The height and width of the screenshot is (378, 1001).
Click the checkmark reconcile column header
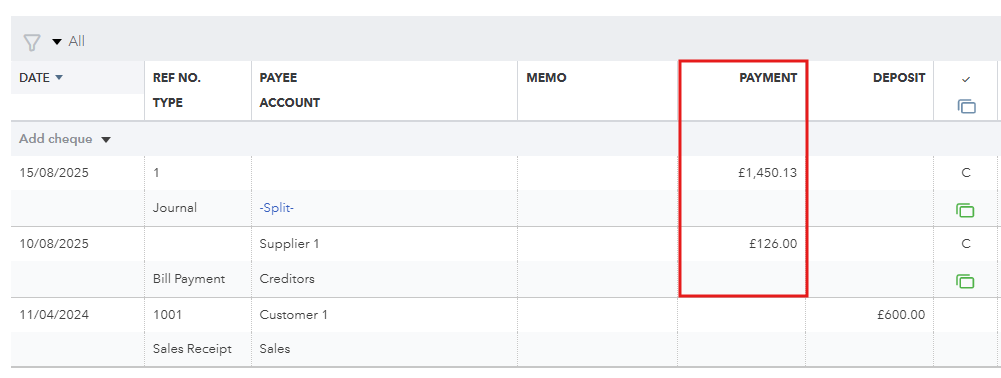pos(966,79)
